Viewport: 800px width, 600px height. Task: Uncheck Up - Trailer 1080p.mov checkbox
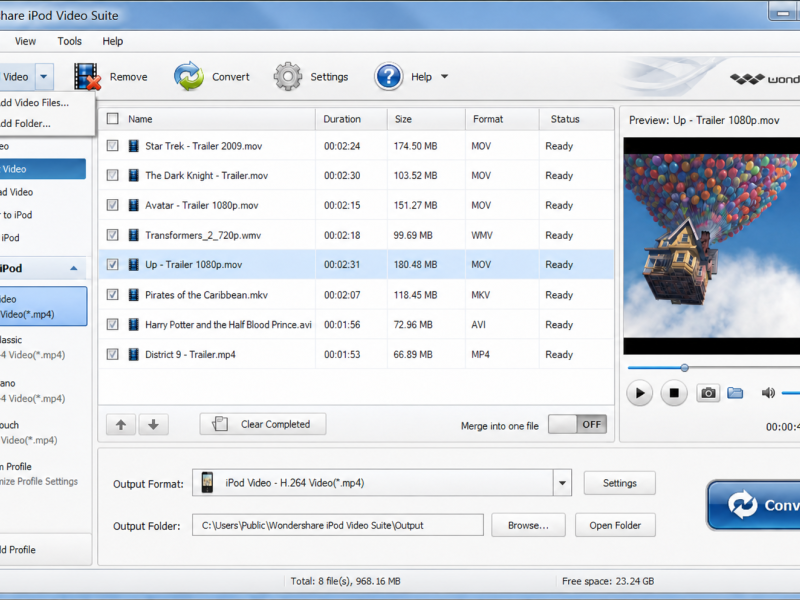[112, 264]
